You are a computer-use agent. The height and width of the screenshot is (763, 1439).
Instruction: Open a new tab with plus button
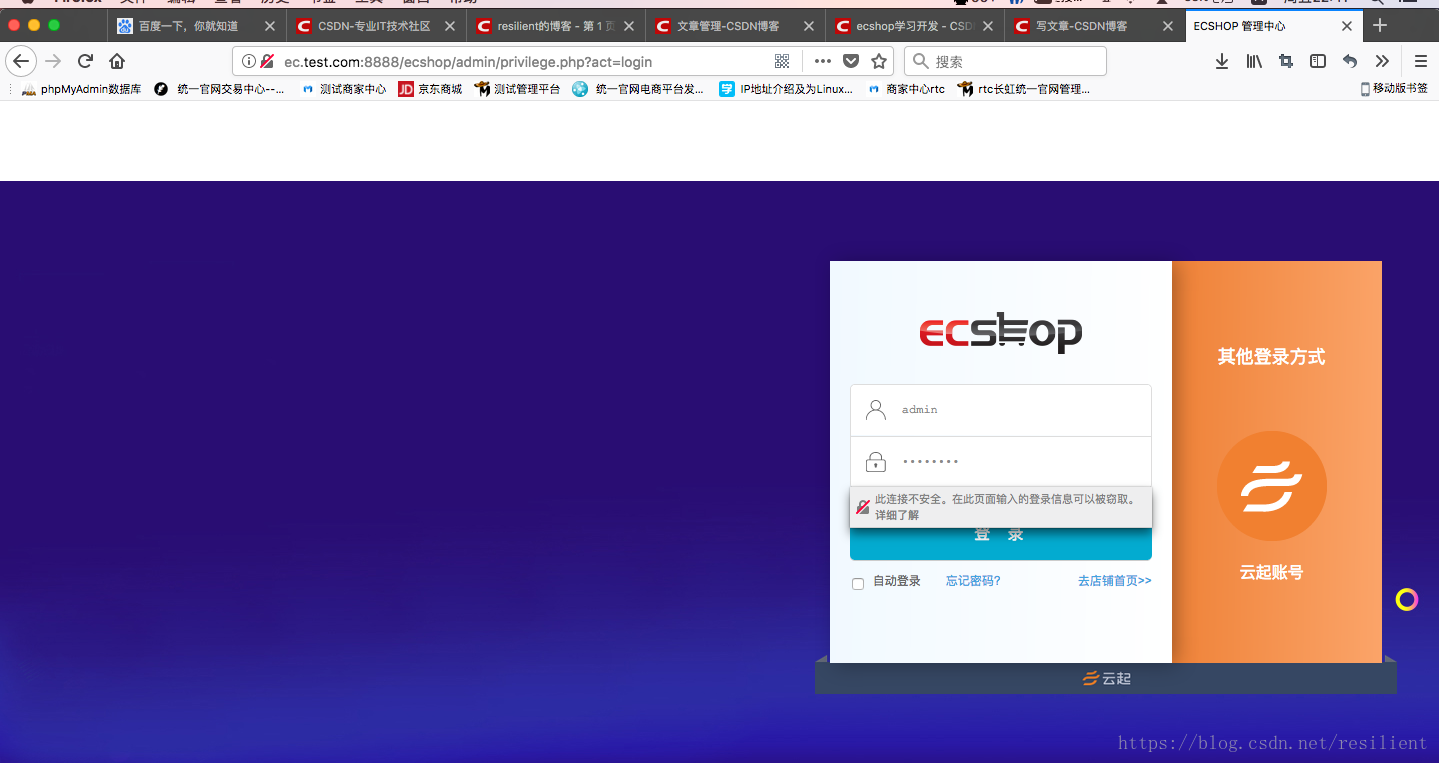click(1380, 25)
